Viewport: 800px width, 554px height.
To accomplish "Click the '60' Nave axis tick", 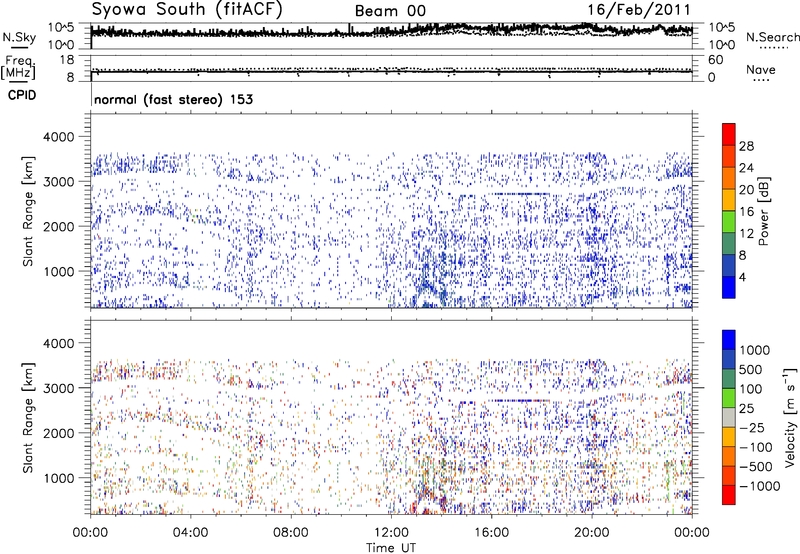I will 715,60.
